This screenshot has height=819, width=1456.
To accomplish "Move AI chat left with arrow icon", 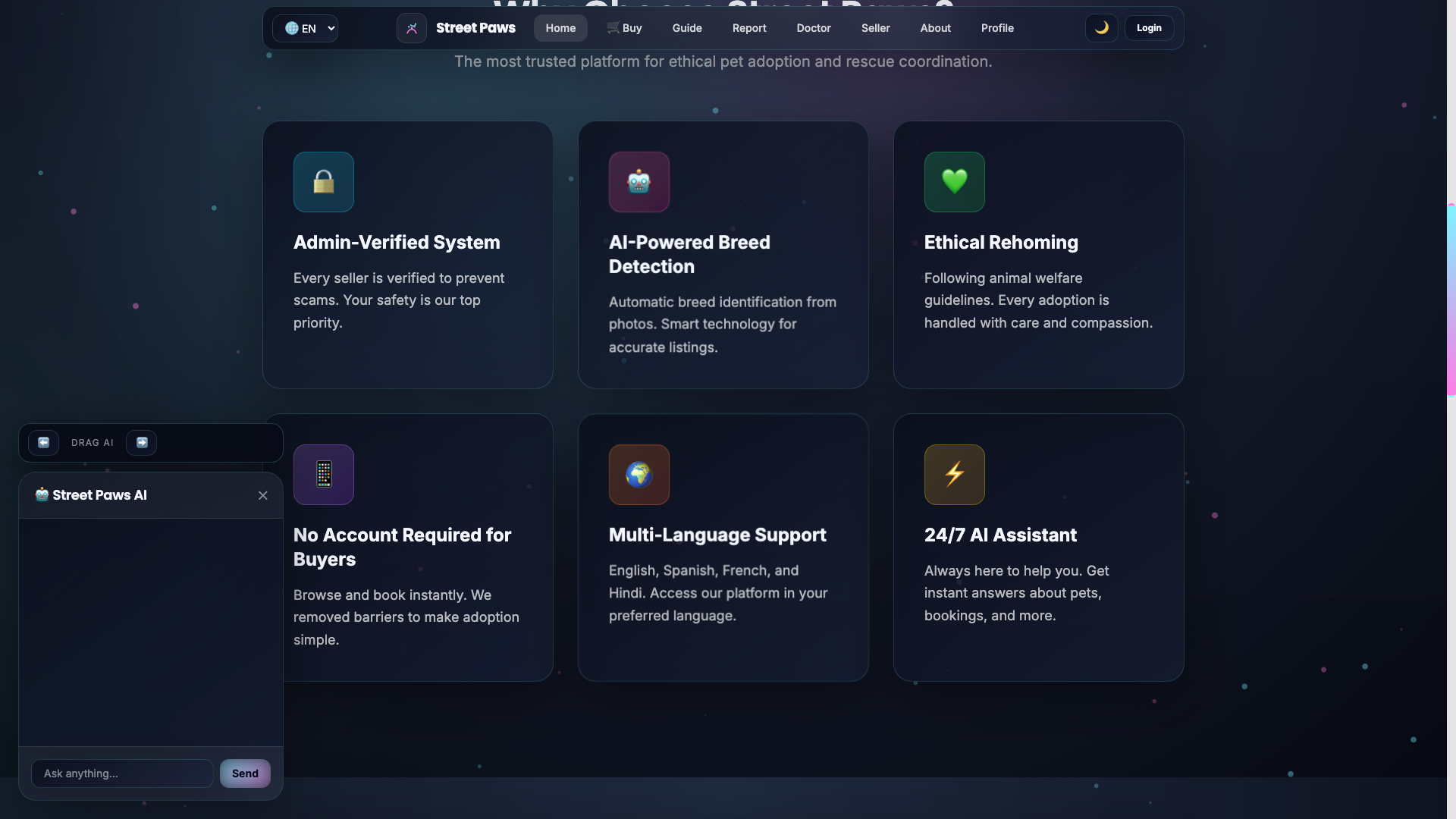I will click(43, 443).
